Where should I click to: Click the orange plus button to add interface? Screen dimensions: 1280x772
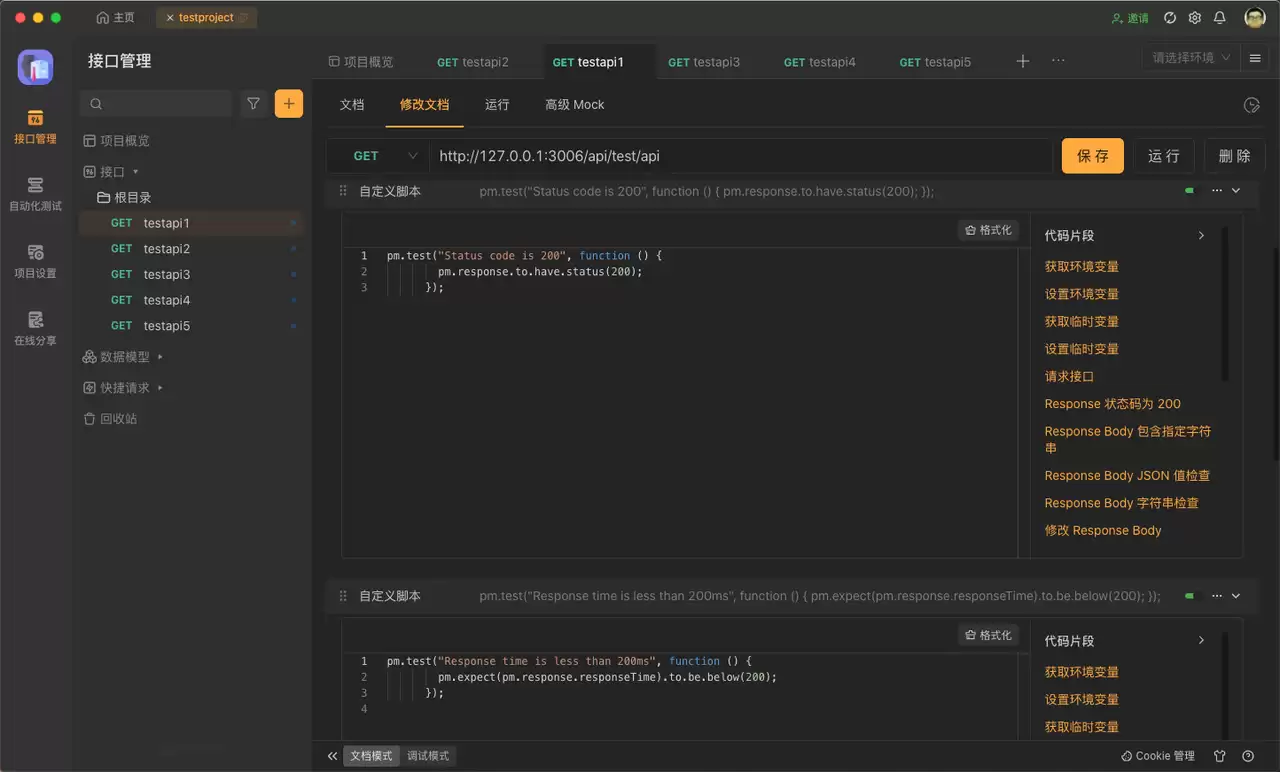[289, 104]
